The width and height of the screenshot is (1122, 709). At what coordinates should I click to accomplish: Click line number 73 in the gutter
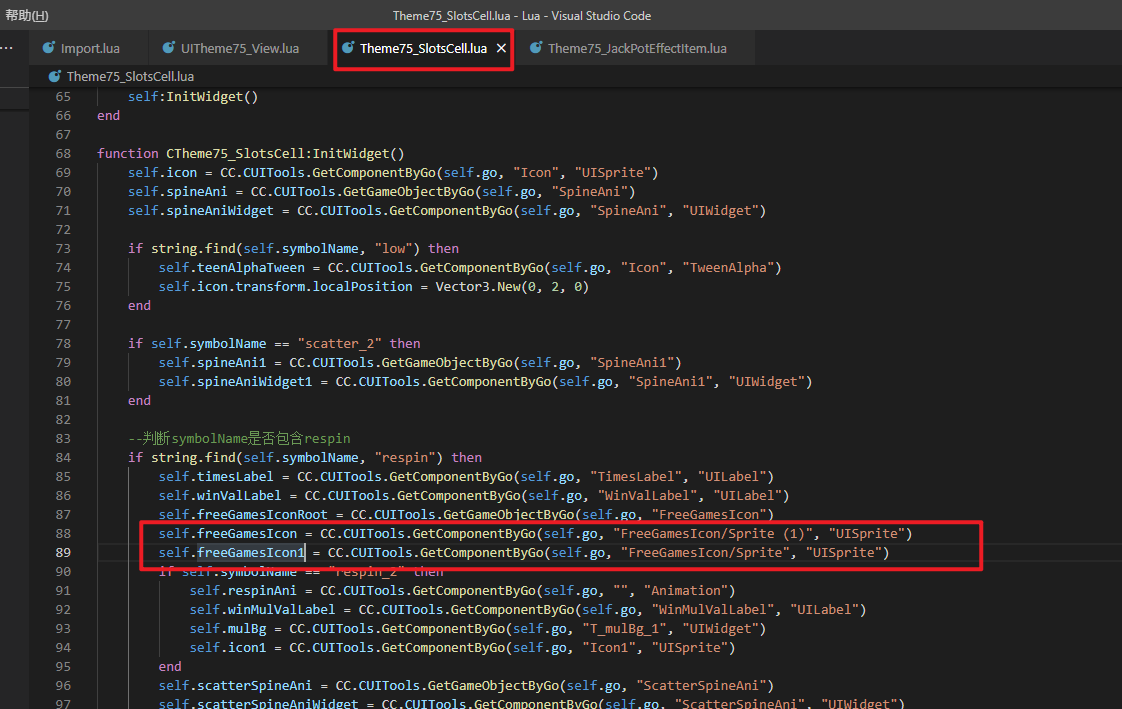point(63,249)
